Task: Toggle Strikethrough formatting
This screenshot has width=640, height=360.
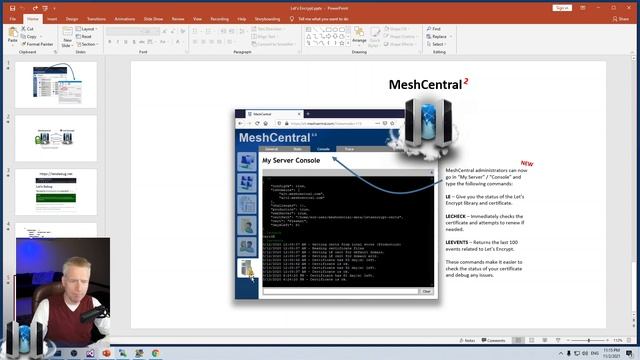Action: (142, 42)
